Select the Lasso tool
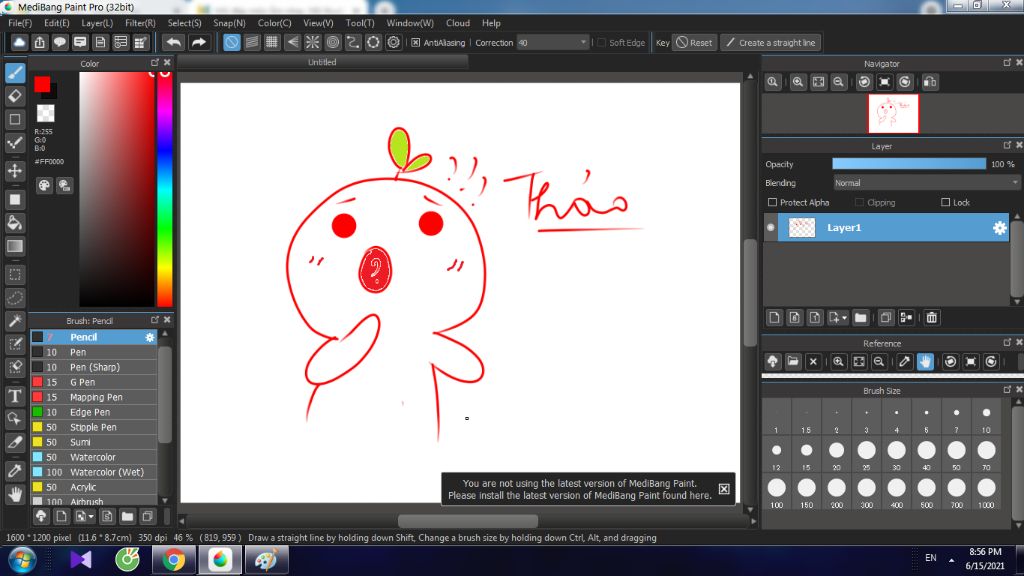Image resolution: width=1024 pixels, height=576 pixels. tap(15, 298)
